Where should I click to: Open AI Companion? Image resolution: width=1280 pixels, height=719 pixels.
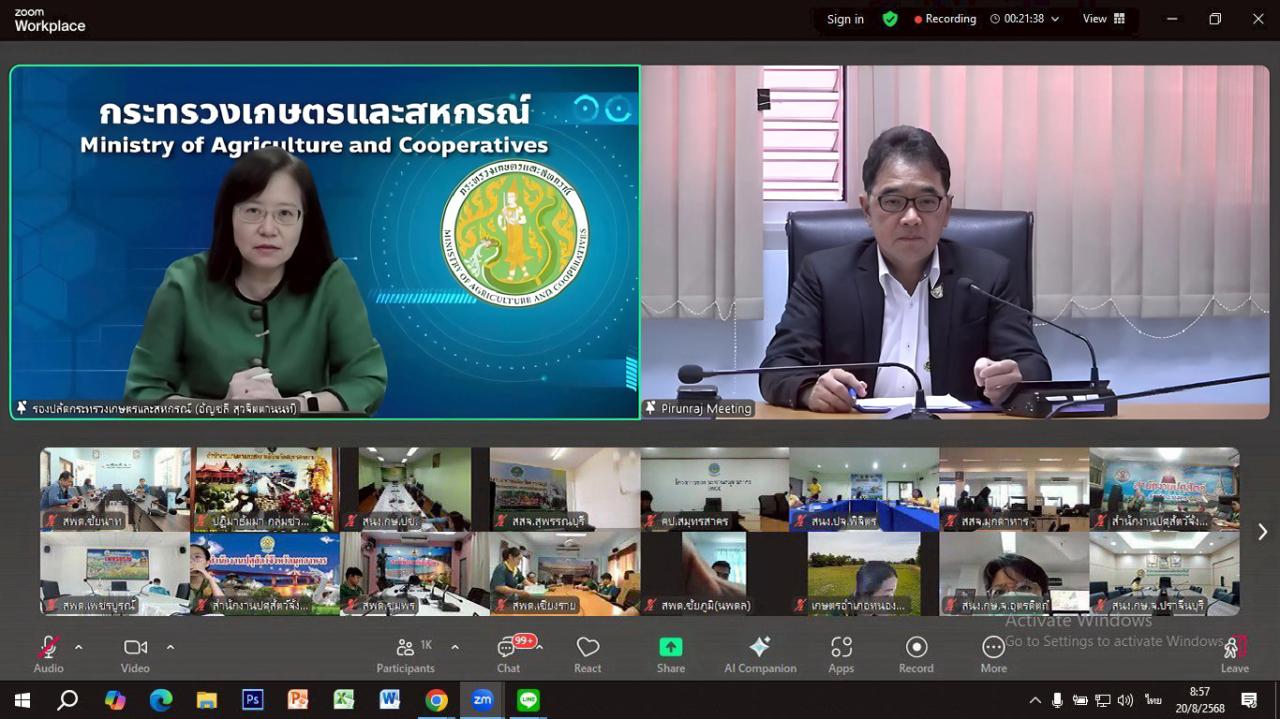tap(760, 655)
